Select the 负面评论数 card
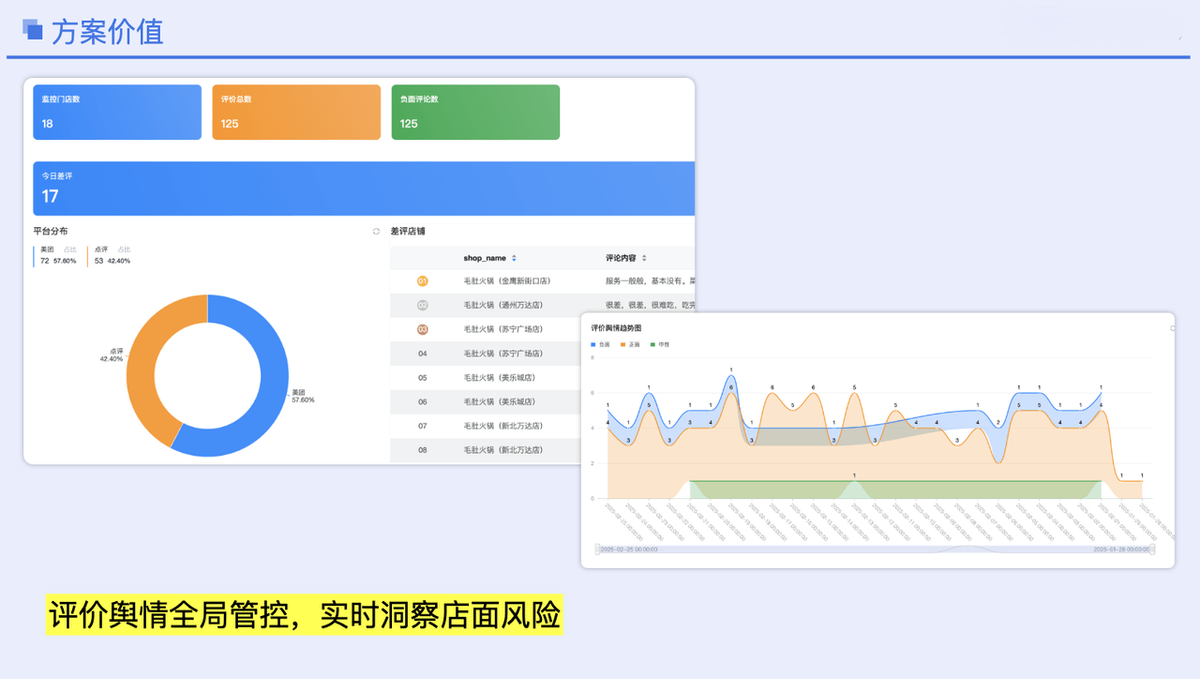The height and width of the screenshot is (679, 1200). tap(474, 111)
